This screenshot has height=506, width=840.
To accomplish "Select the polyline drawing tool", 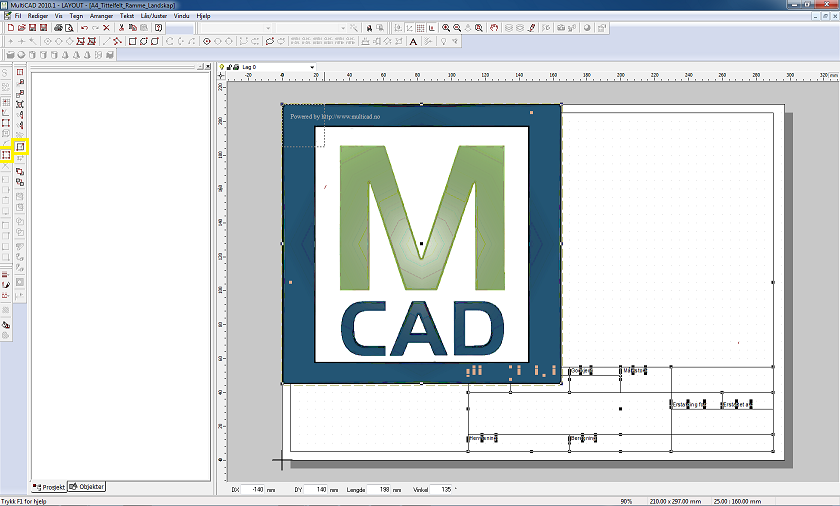I will 117,41.
